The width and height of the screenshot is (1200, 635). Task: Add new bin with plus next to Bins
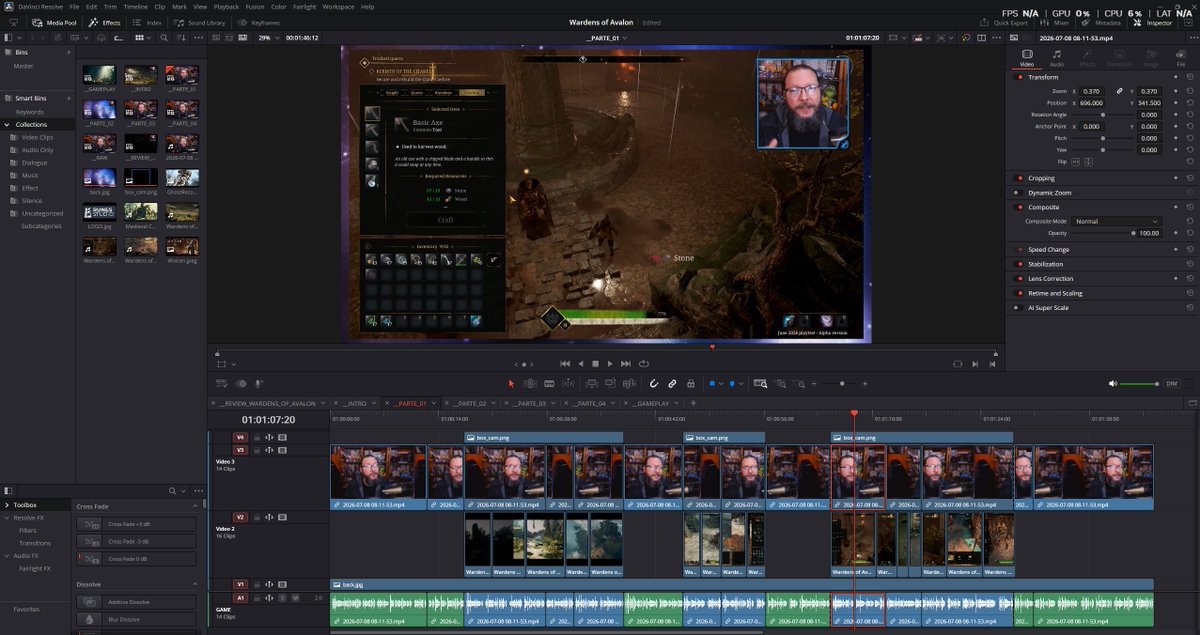coord(69,52)
